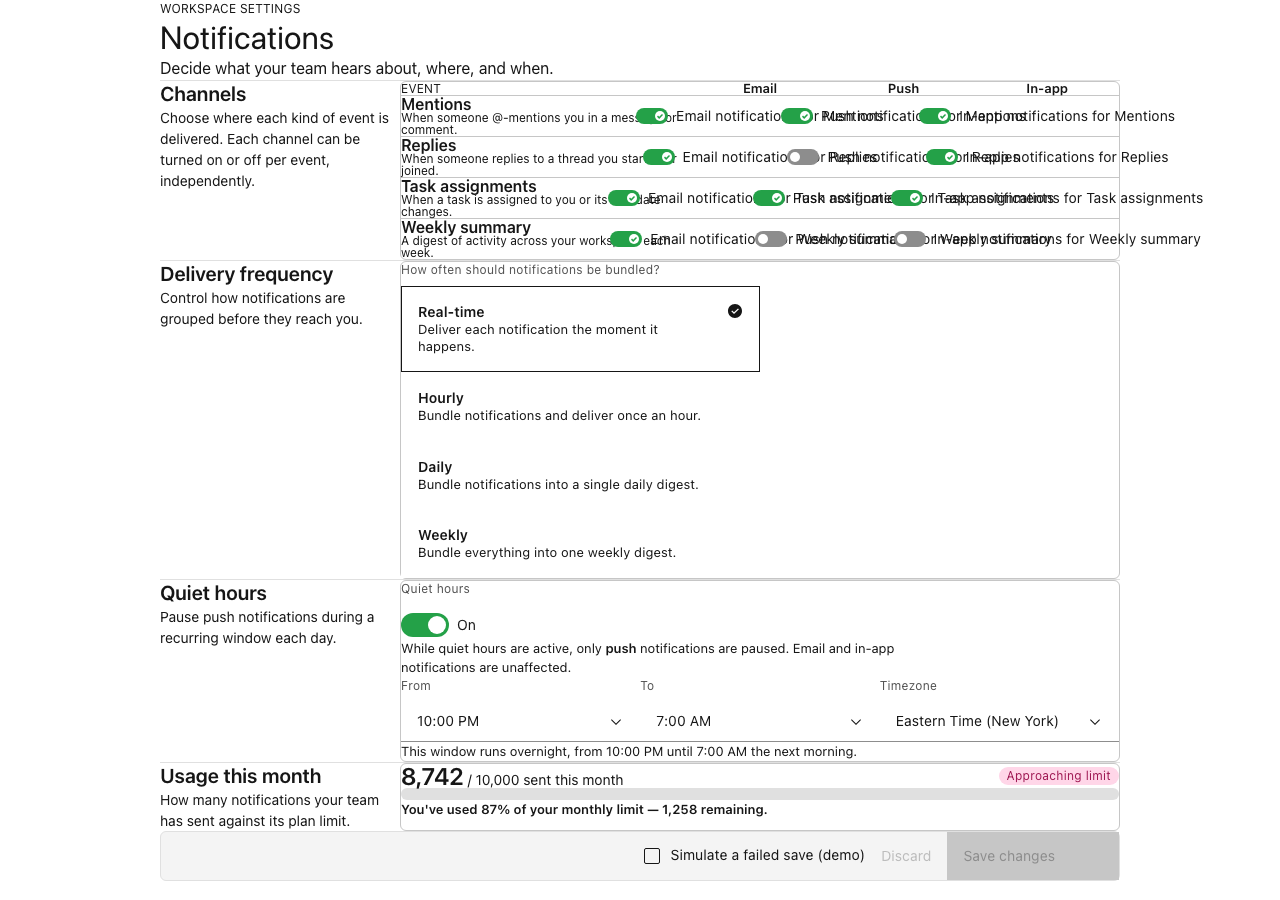The height and width of the screenshot is (900, 1280).
Task: Click the In-app column header
Action: pyautogui.click(x=1047, y=89)
